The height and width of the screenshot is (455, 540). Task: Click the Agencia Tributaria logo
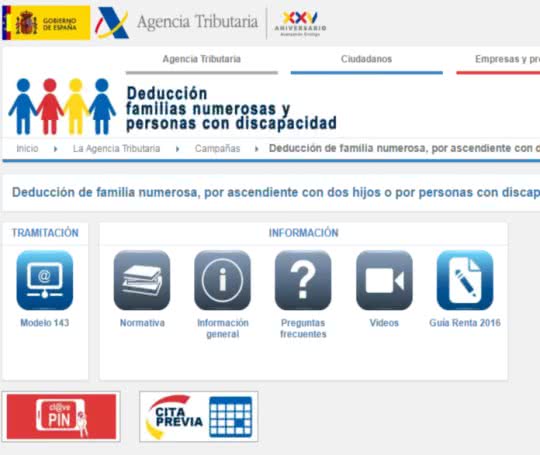[x=176, y=23]
